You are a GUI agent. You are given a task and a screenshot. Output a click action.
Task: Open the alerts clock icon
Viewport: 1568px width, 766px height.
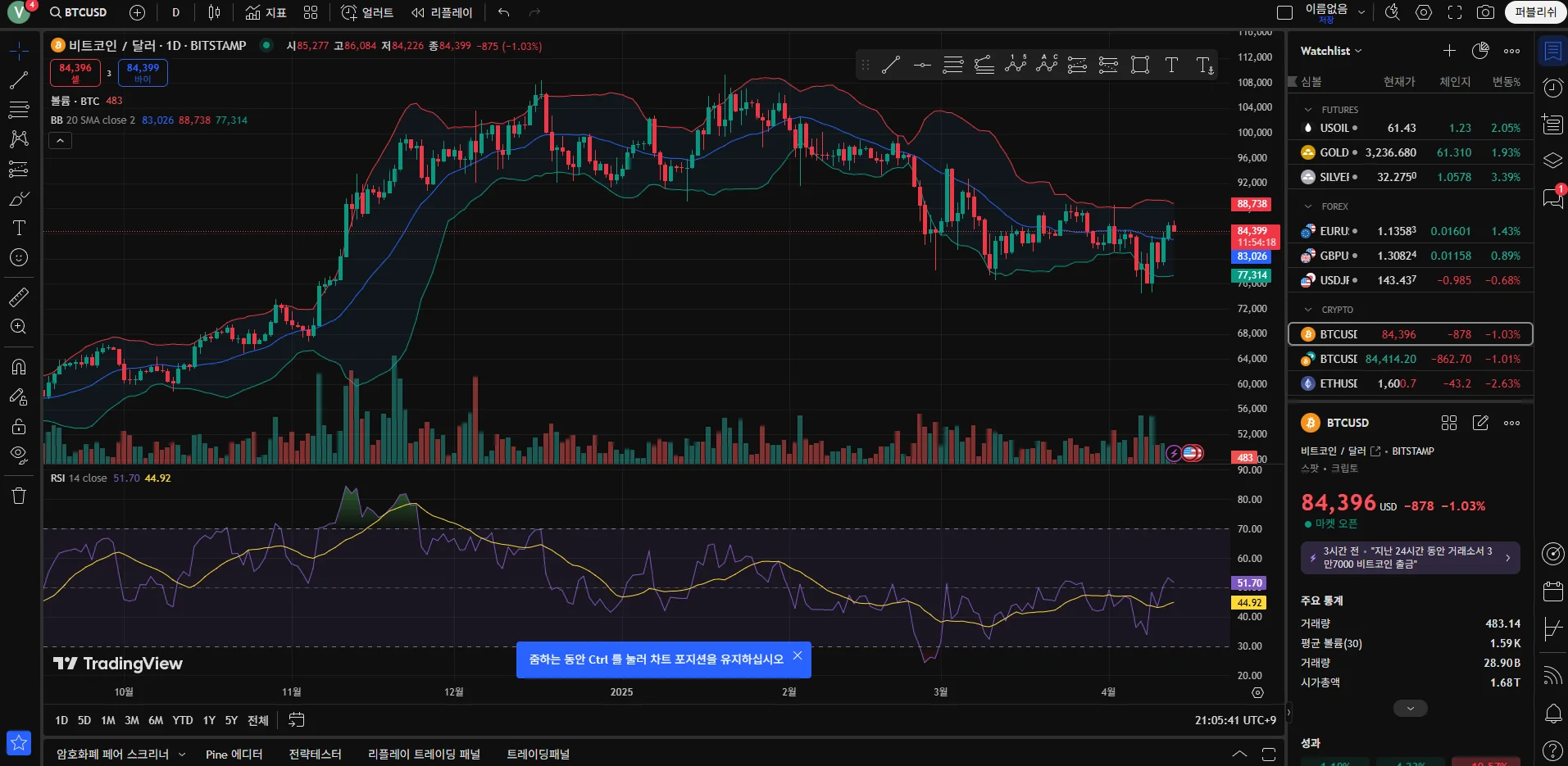coord(1552,88)
